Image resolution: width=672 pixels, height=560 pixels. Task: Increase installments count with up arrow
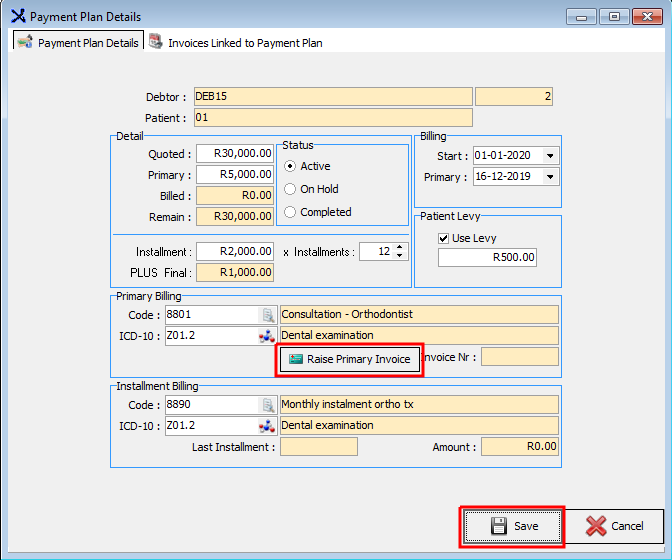tap(400, 247)
